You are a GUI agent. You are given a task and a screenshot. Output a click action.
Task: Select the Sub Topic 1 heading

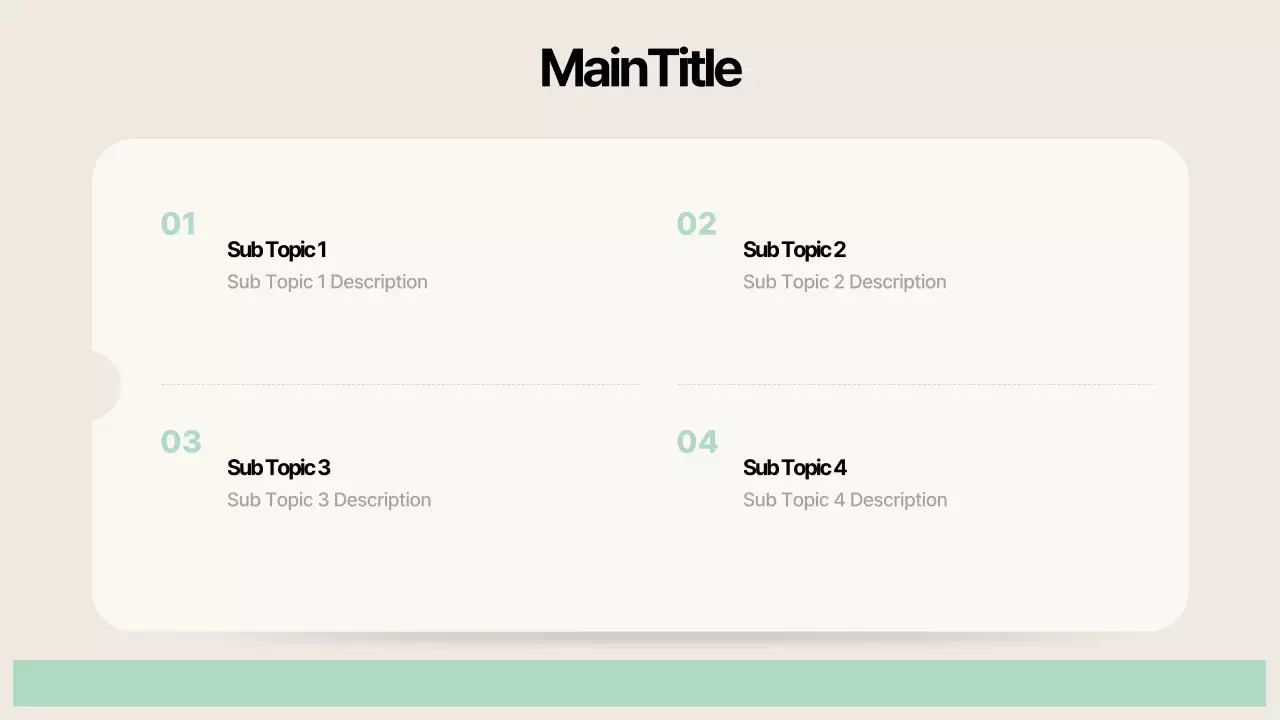pyautogui.click(x=276, y=250)
